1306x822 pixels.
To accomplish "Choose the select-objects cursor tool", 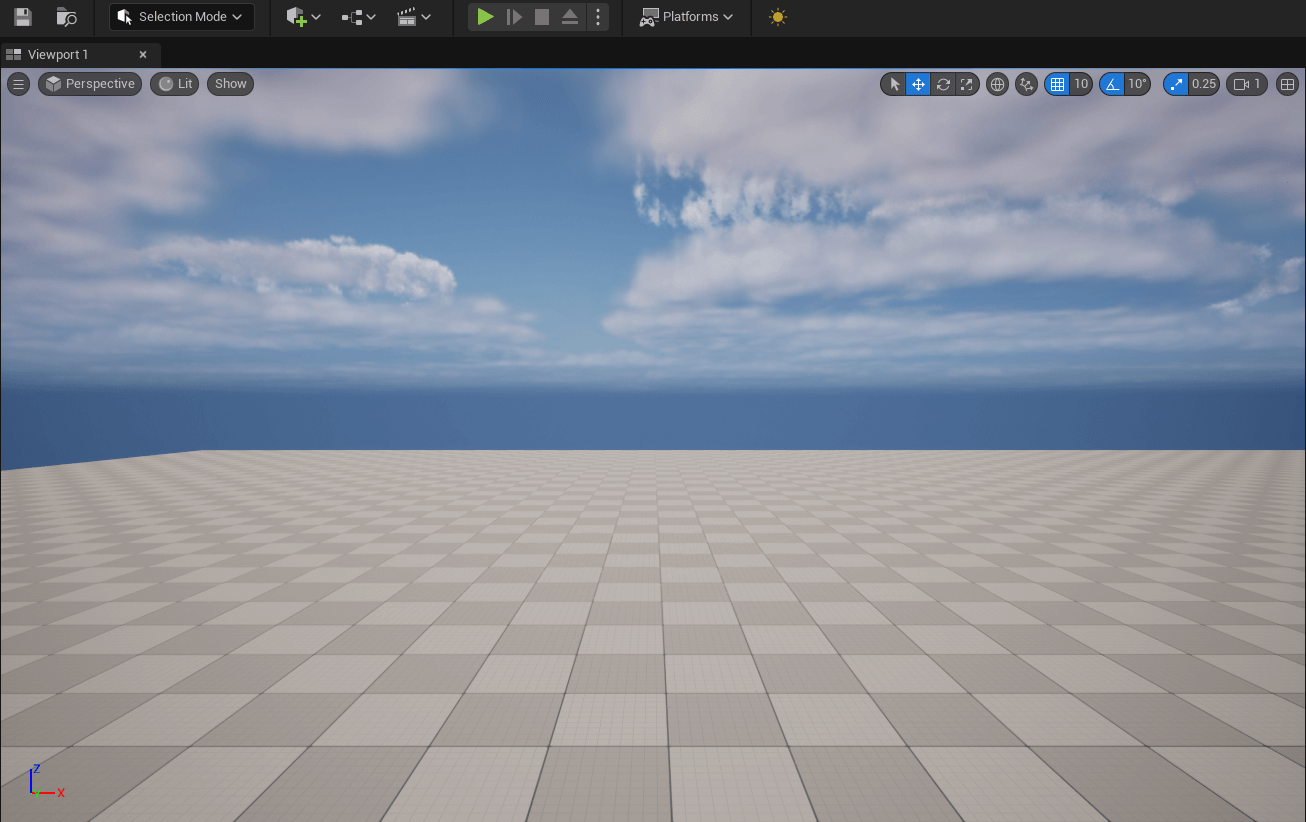I will tap(894, 84).
